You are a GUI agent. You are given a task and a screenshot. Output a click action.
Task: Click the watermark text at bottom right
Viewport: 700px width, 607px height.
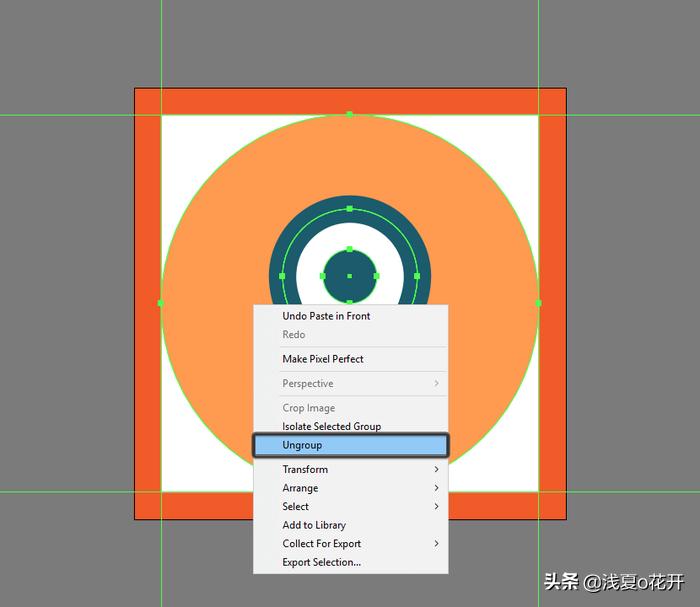point(614,582)
